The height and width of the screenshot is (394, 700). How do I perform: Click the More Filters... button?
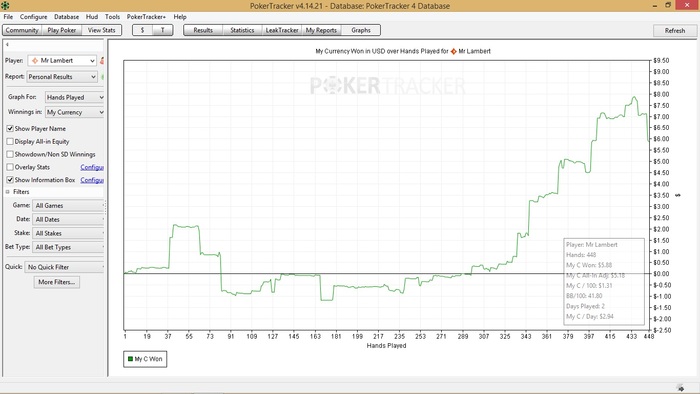click(57, 282)
